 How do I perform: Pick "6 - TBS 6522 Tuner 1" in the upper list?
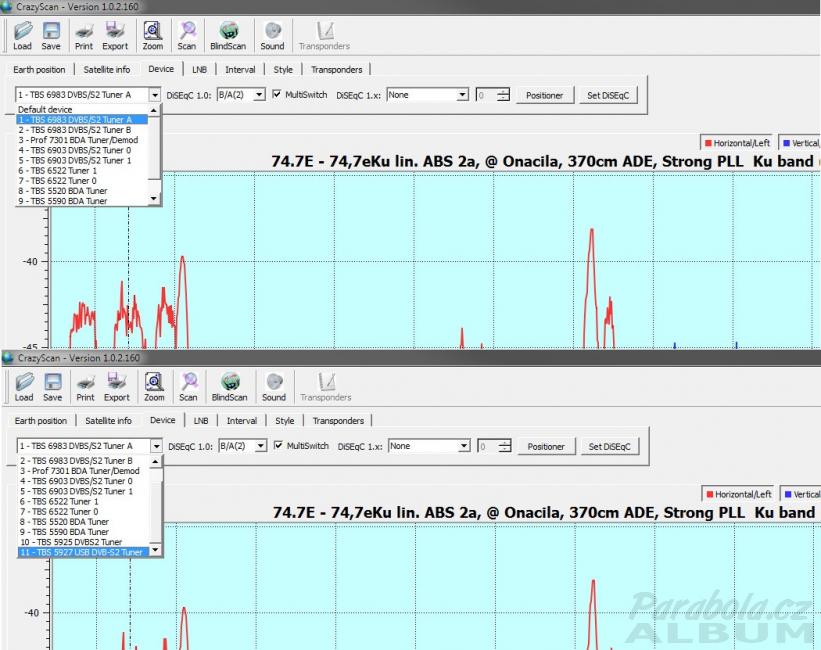point(82,171)
